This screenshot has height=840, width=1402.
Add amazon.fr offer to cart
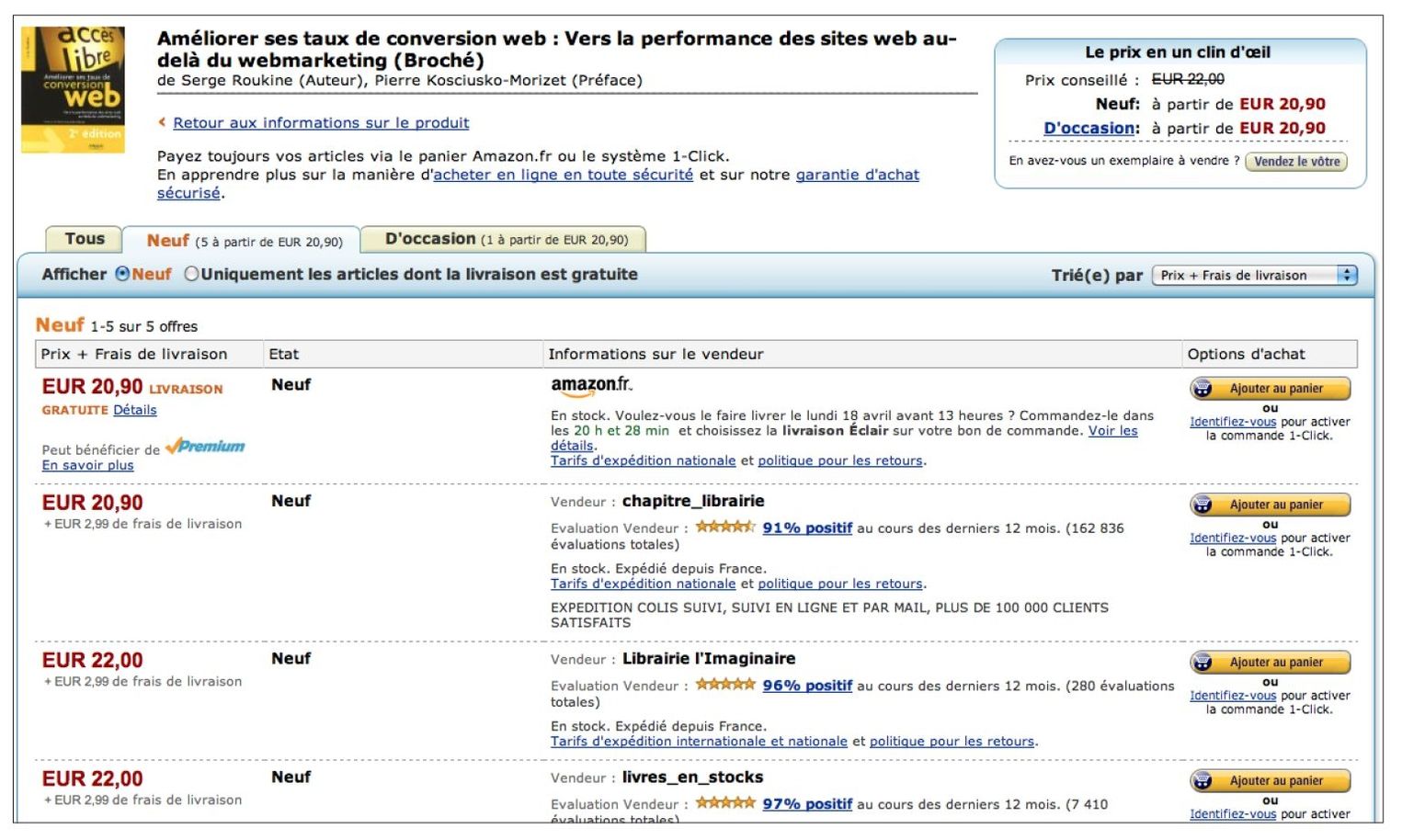tap(1271, 389)
